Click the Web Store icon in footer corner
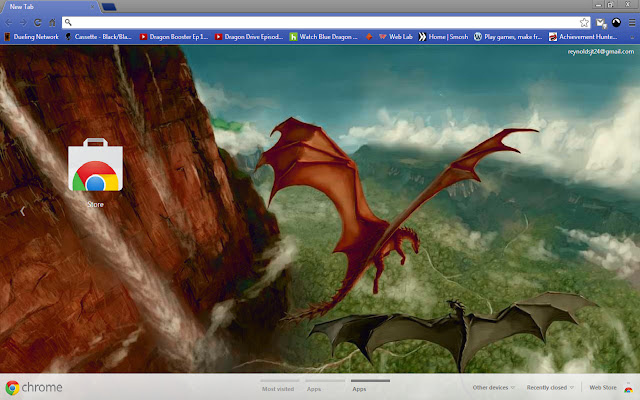The height and width of the screenshot is (400, 640). tap(628, 389)
